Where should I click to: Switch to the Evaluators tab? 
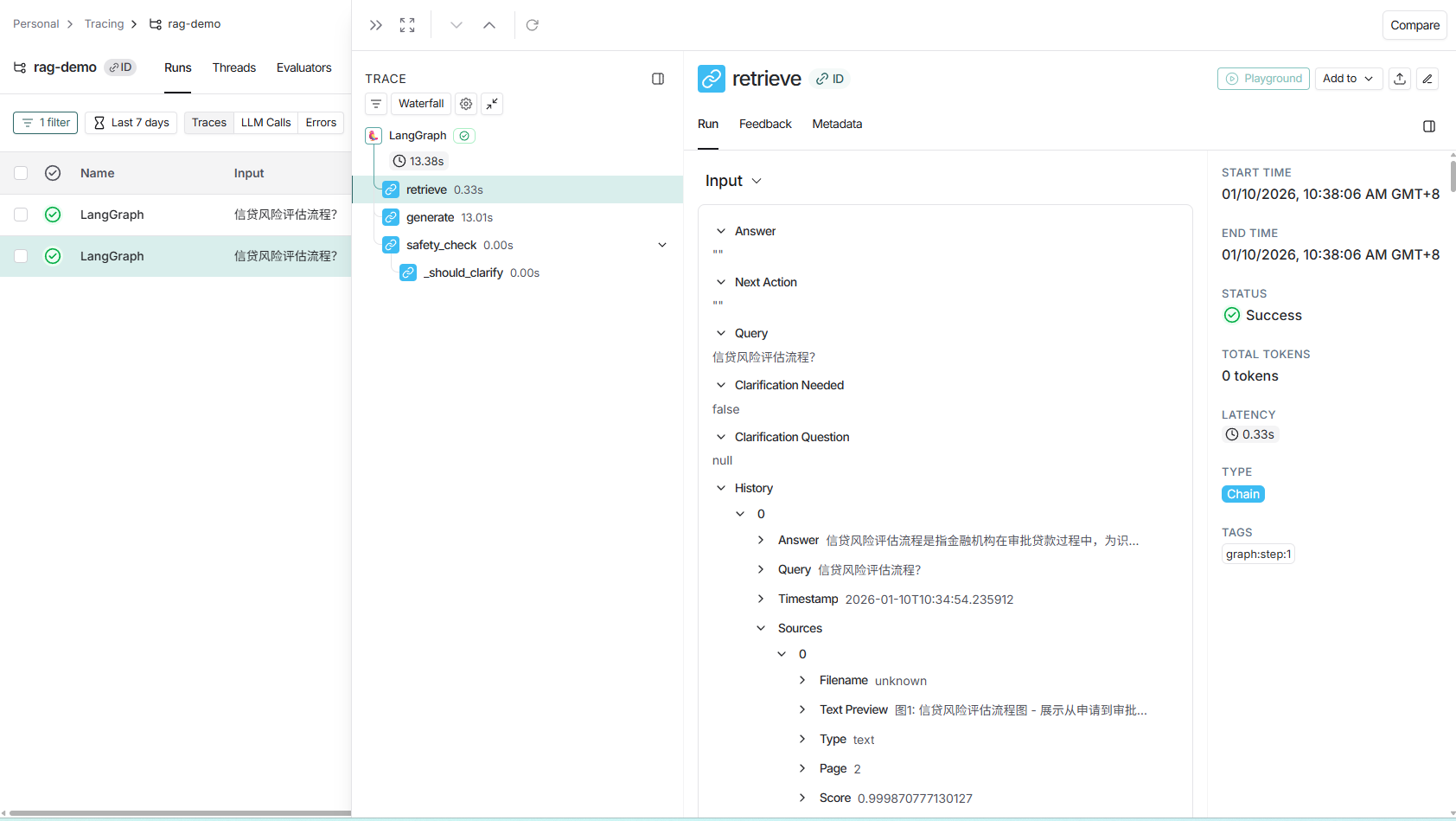(304, 67)
